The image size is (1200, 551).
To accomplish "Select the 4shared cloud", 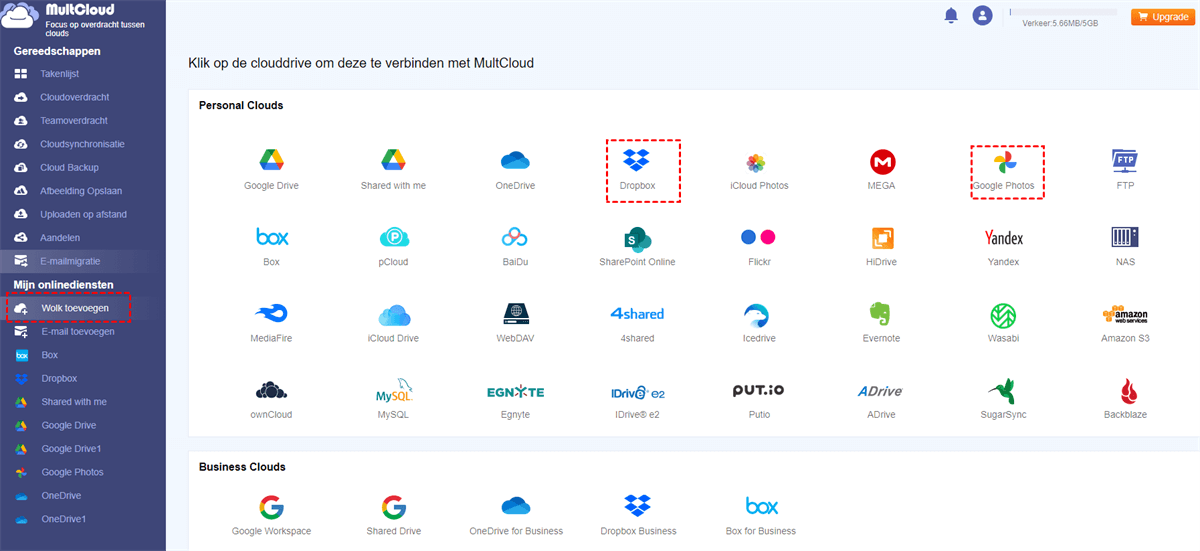I will tap(636, 314).
